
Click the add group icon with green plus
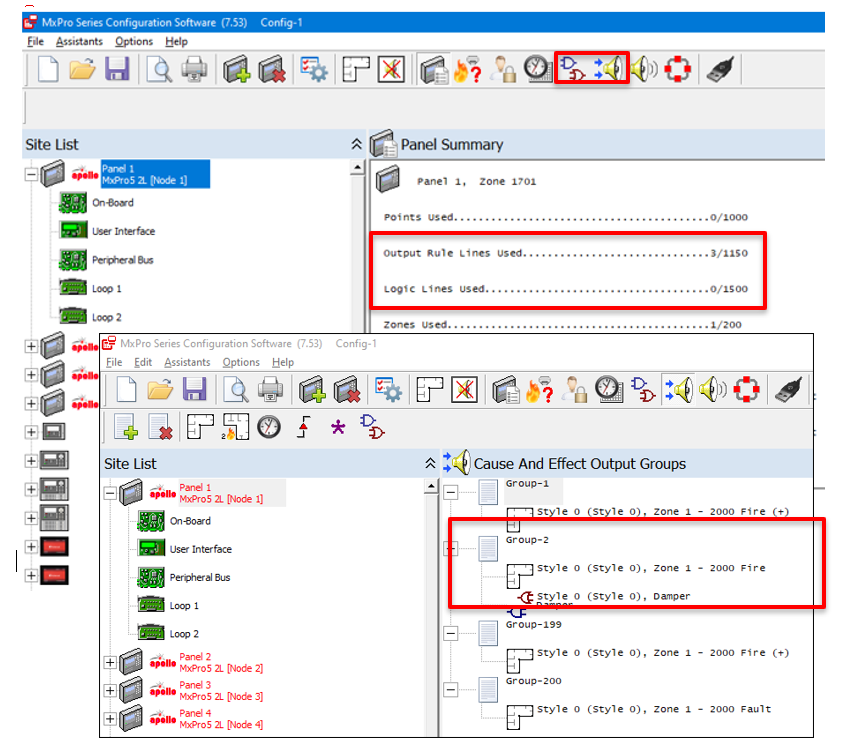126,427
